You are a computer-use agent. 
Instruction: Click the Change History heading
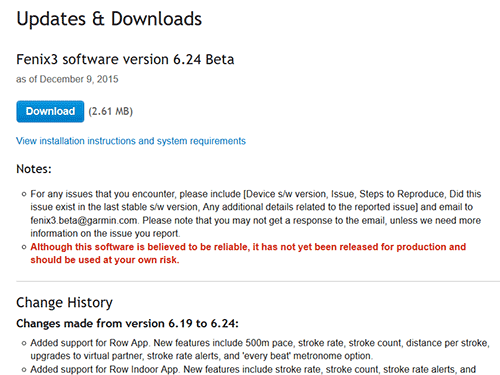(64, 303)
